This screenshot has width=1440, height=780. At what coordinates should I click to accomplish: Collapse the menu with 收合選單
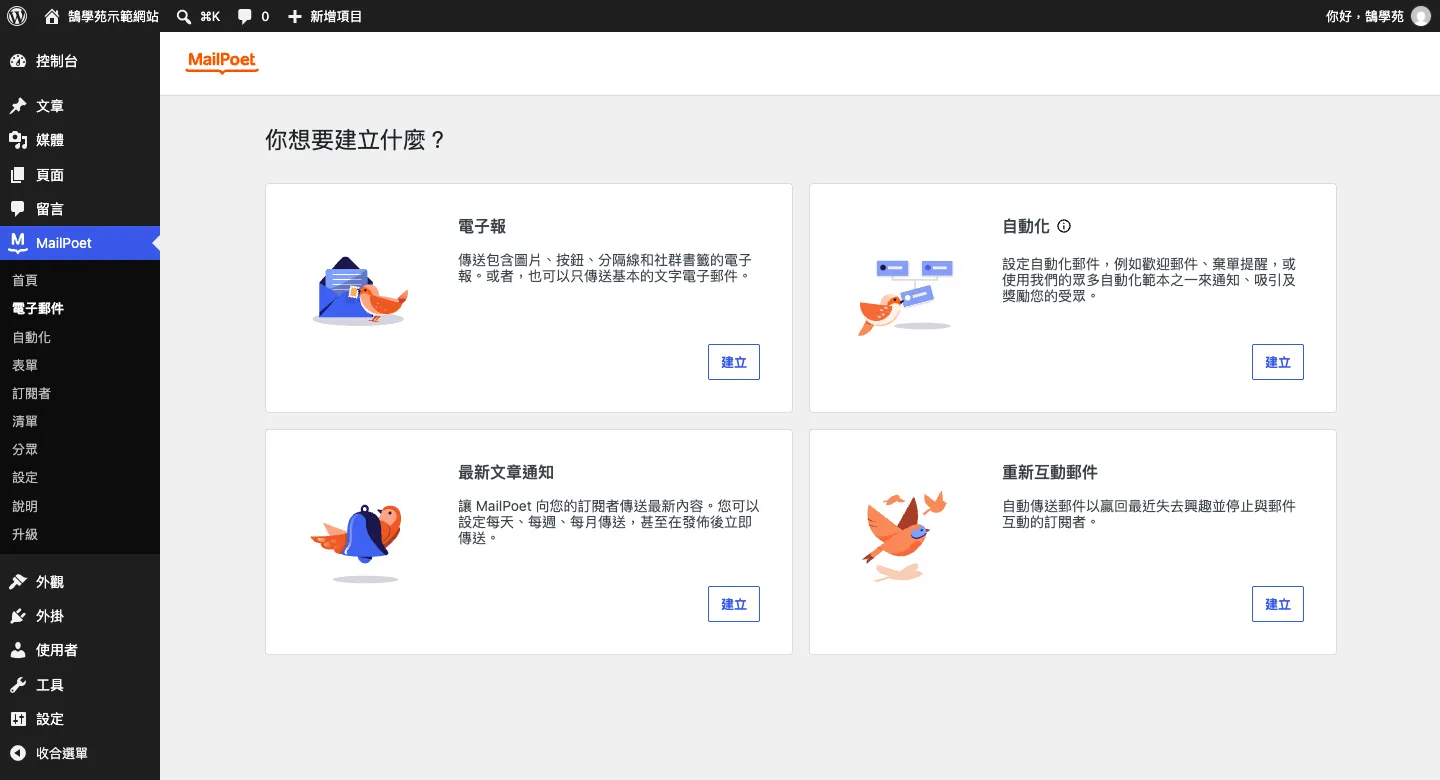(x=49, y=753)
